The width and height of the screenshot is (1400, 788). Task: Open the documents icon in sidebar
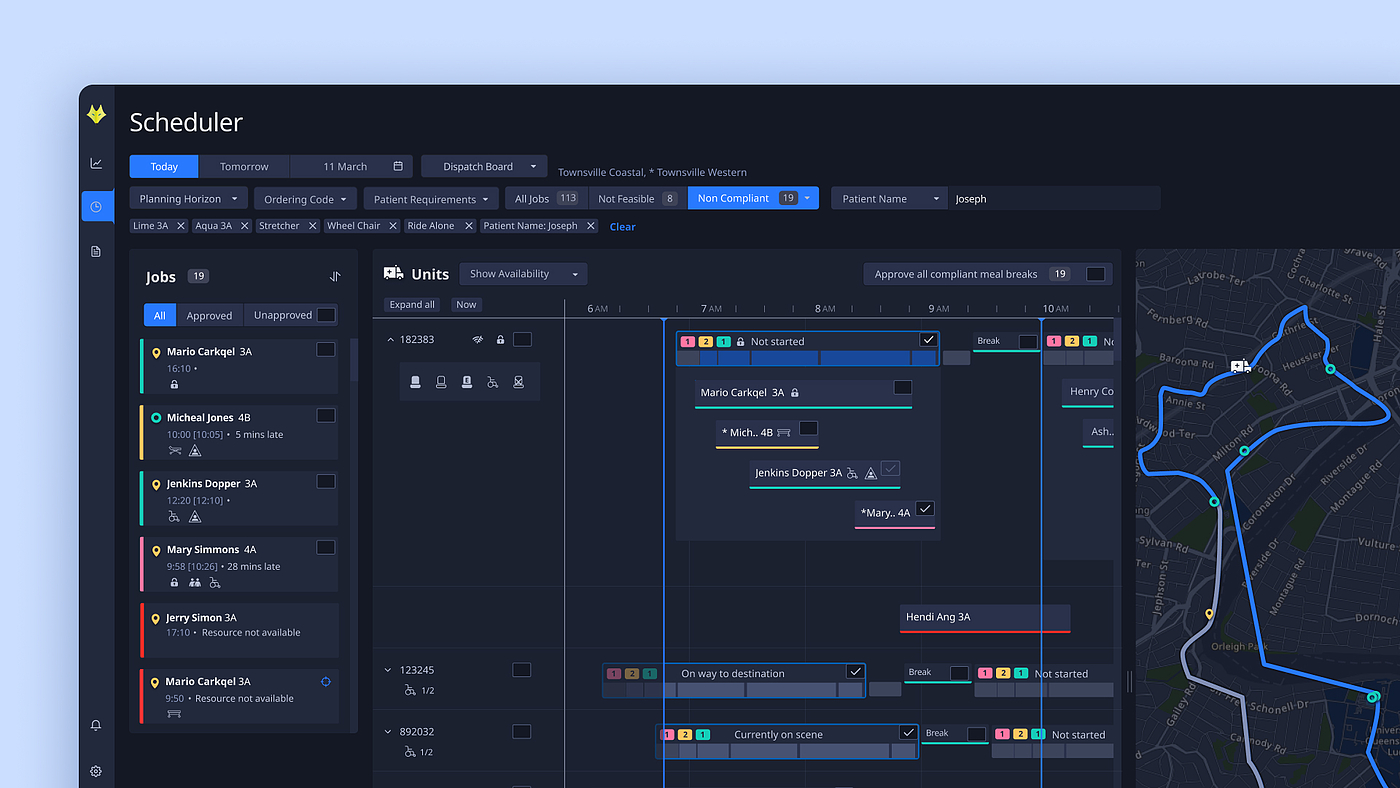point(96,251)
